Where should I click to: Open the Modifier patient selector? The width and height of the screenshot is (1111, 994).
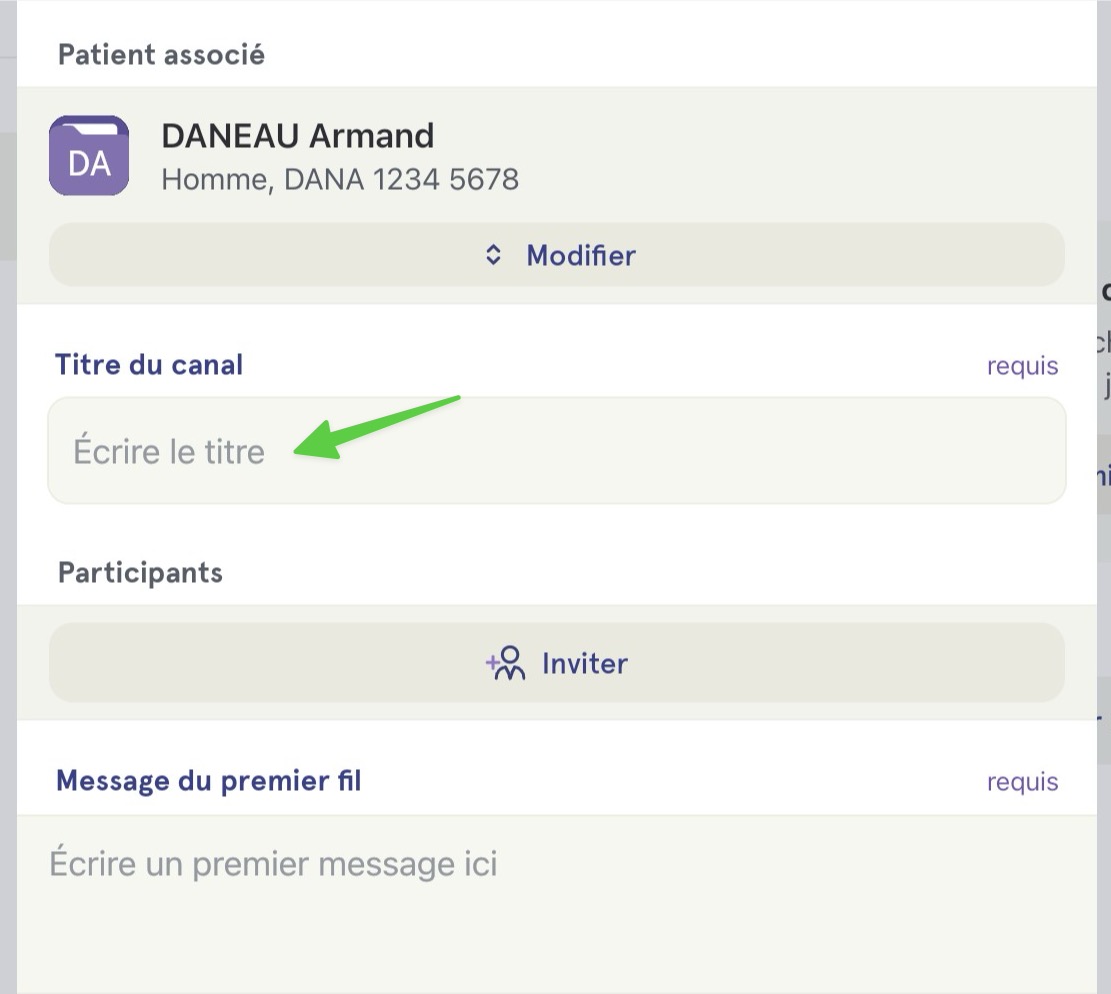point(557,255)
